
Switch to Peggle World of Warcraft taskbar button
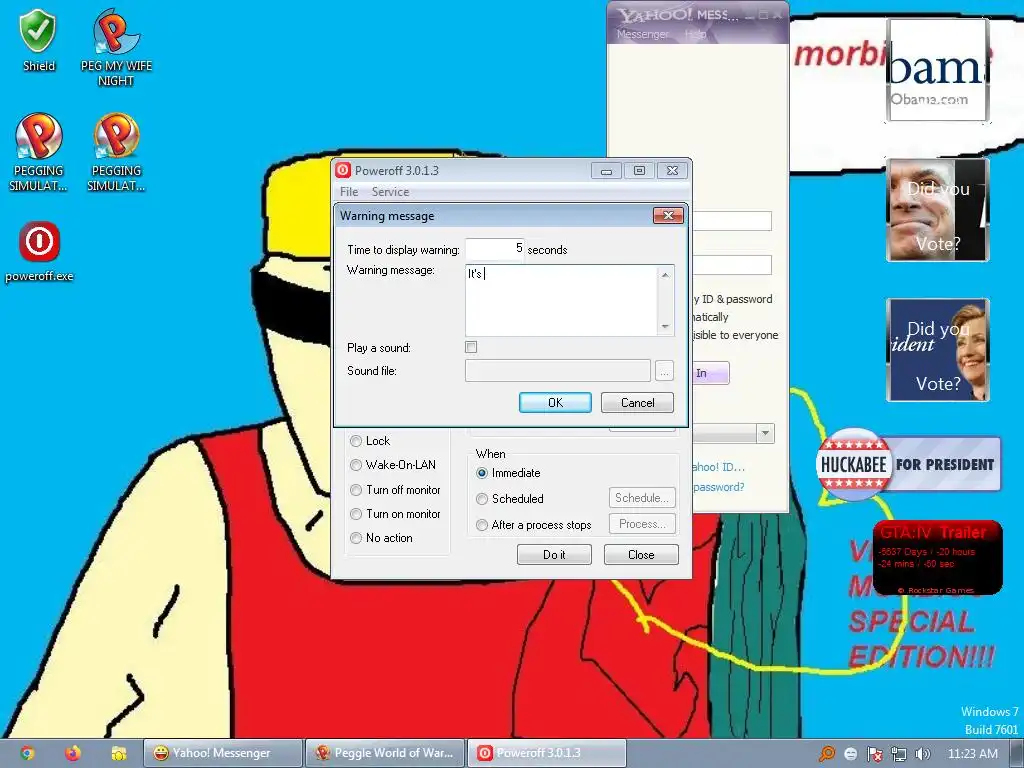tap(385, 753)
